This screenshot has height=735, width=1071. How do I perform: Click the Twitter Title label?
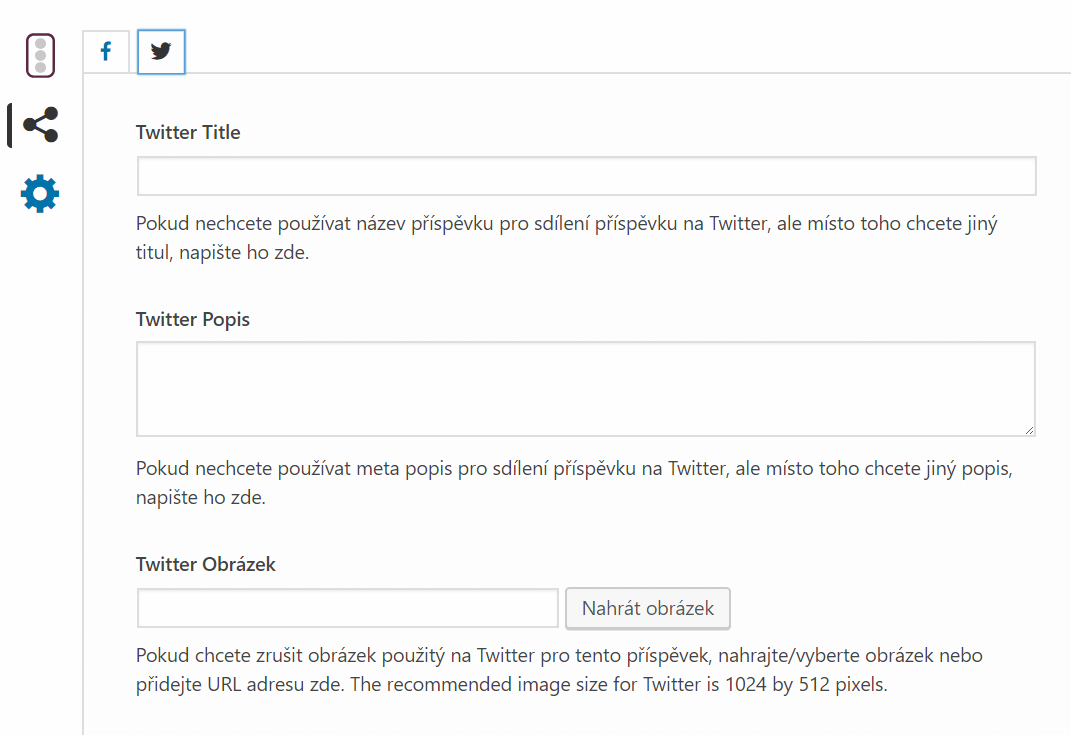point(188,132)
